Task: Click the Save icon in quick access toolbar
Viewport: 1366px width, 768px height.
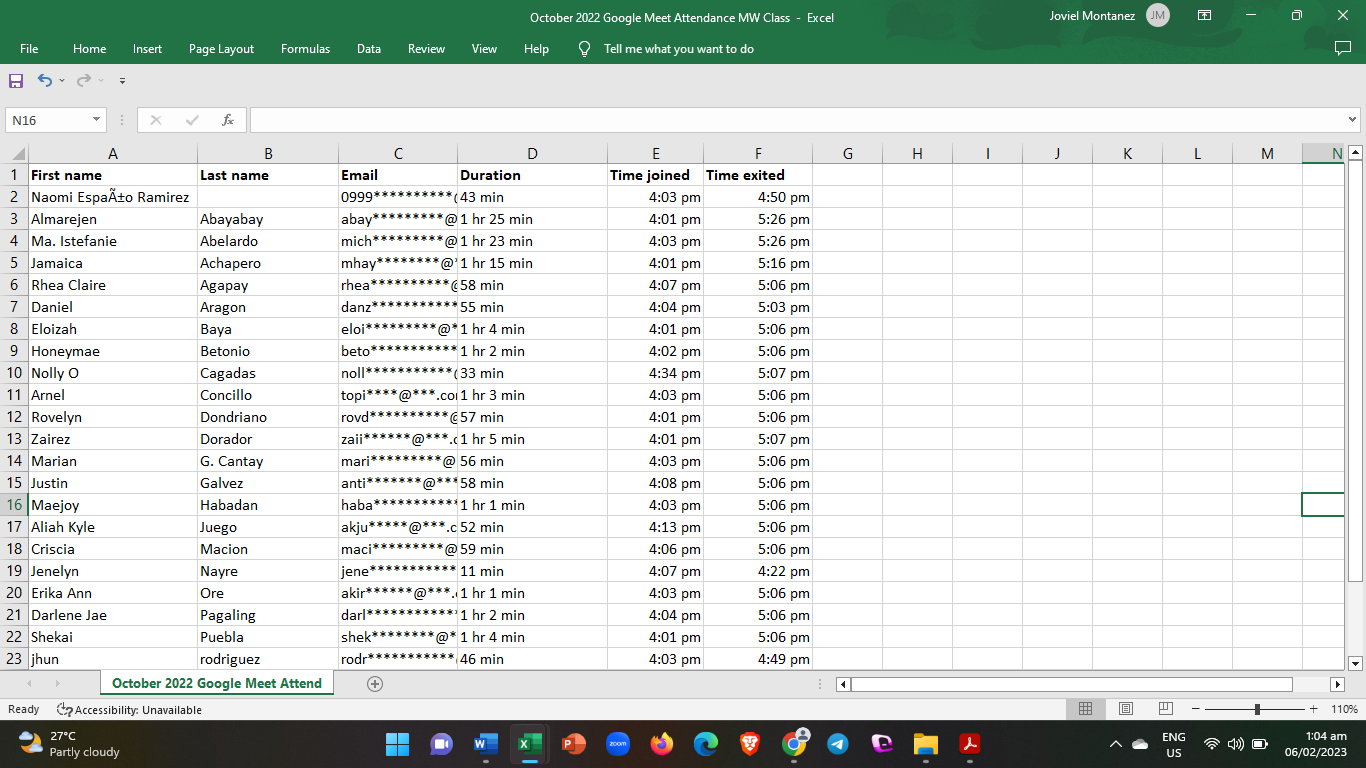Action: point(16,80)
